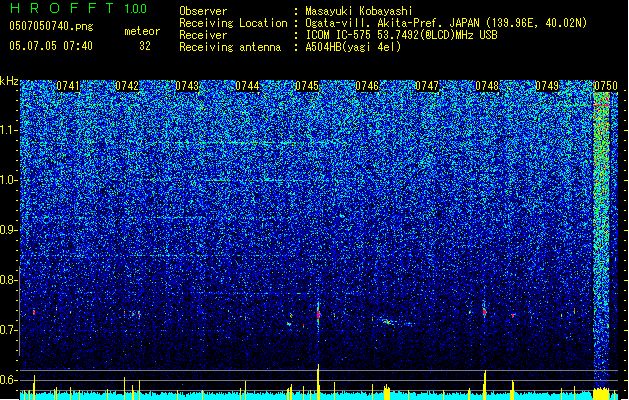The image size is (629, 400).
Task: Click the 0748 time marker
Action: pyautogui.click(x=487, y=86)
